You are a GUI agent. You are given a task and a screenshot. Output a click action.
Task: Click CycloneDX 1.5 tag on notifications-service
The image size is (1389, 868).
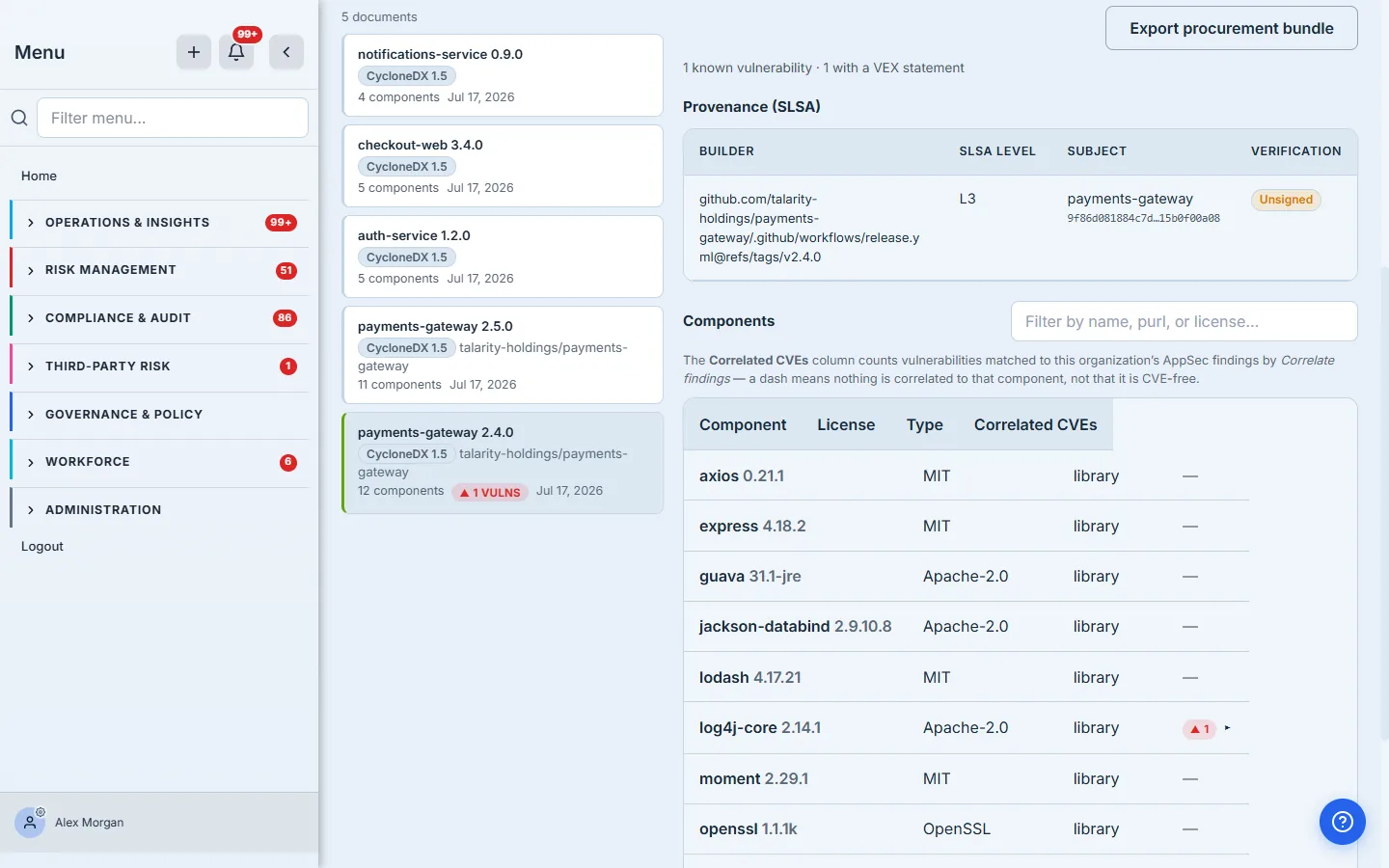pyautogui.click(x=407, y=76)
